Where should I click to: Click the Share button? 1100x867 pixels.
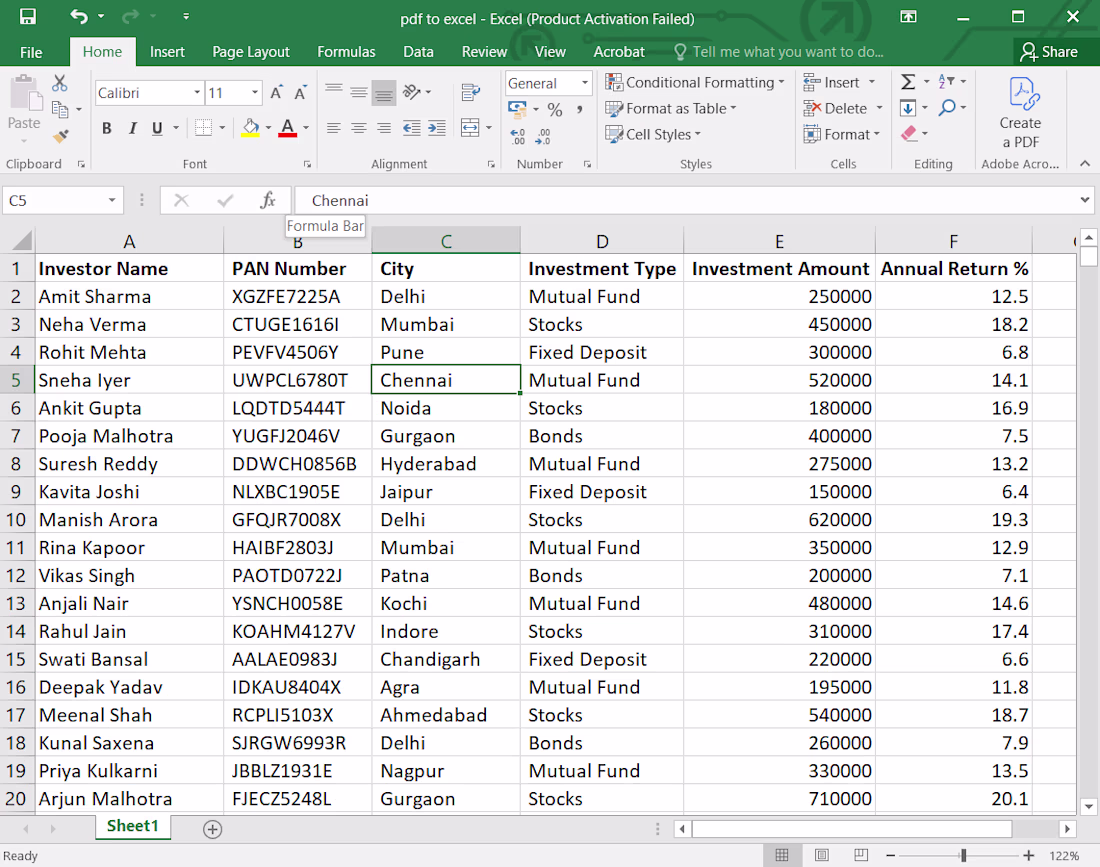point(1049,52)
